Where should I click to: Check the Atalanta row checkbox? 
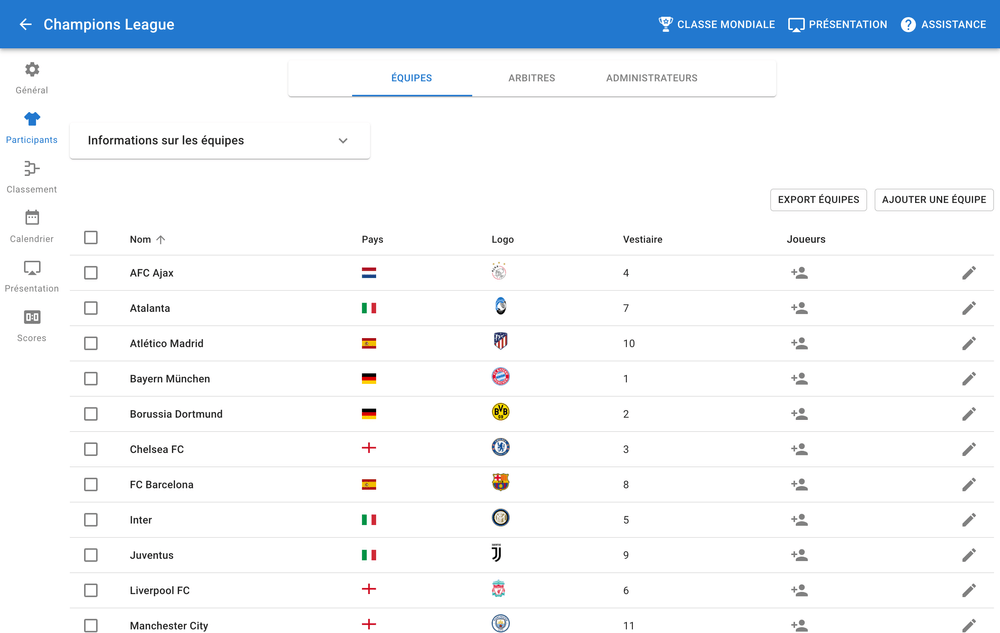pos(91,308)
